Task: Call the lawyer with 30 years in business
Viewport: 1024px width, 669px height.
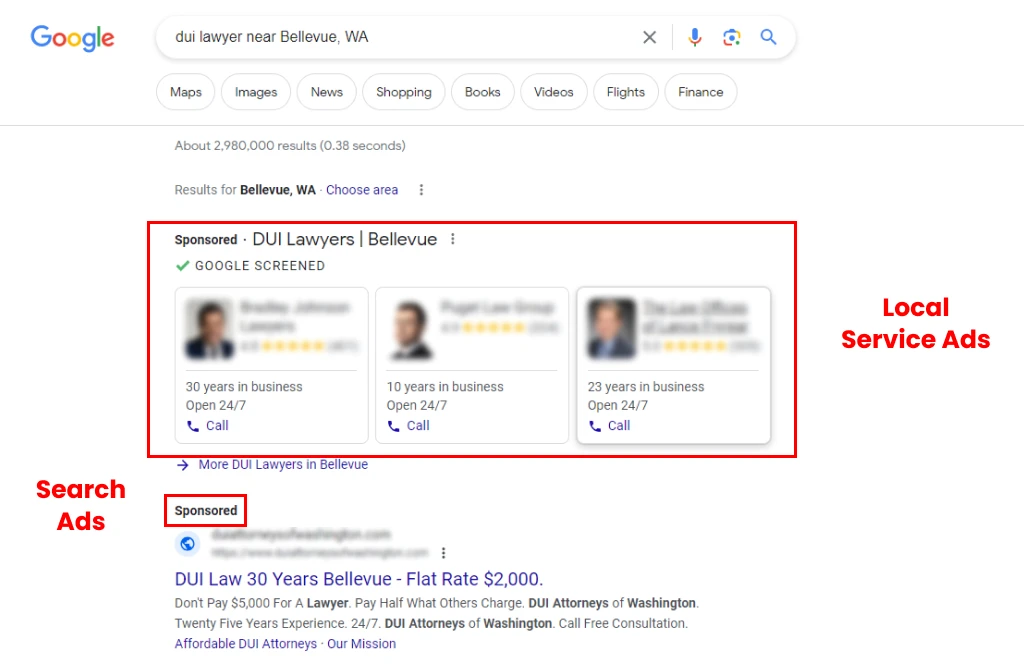Action: [x=208, y=426]
